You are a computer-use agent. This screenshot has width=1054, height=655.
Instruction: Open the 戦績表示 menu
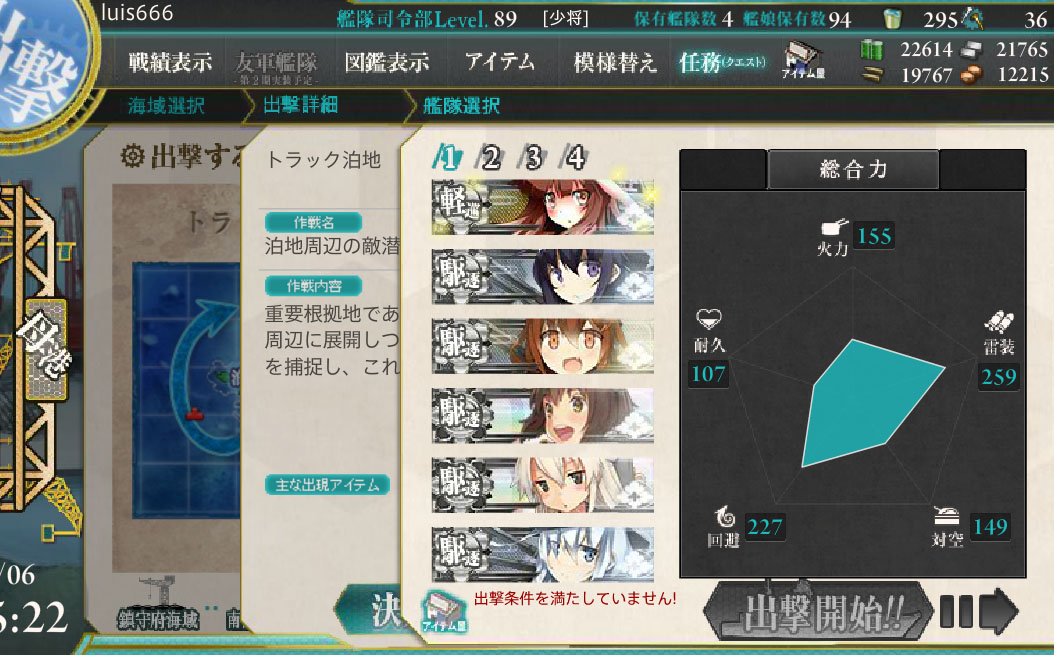tap(170, 63)
